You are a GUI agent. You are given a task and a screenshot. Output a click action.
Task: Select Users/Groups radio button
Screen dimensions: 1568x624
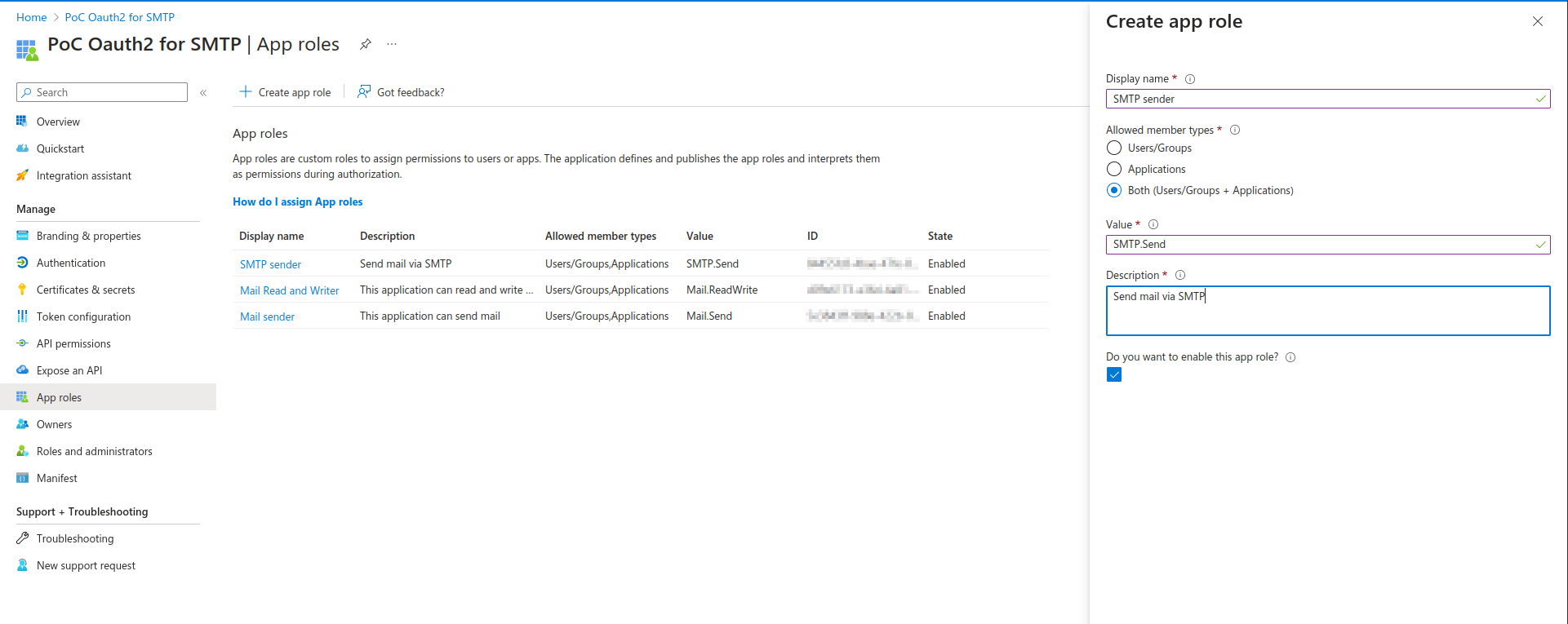coord(1114,148)
